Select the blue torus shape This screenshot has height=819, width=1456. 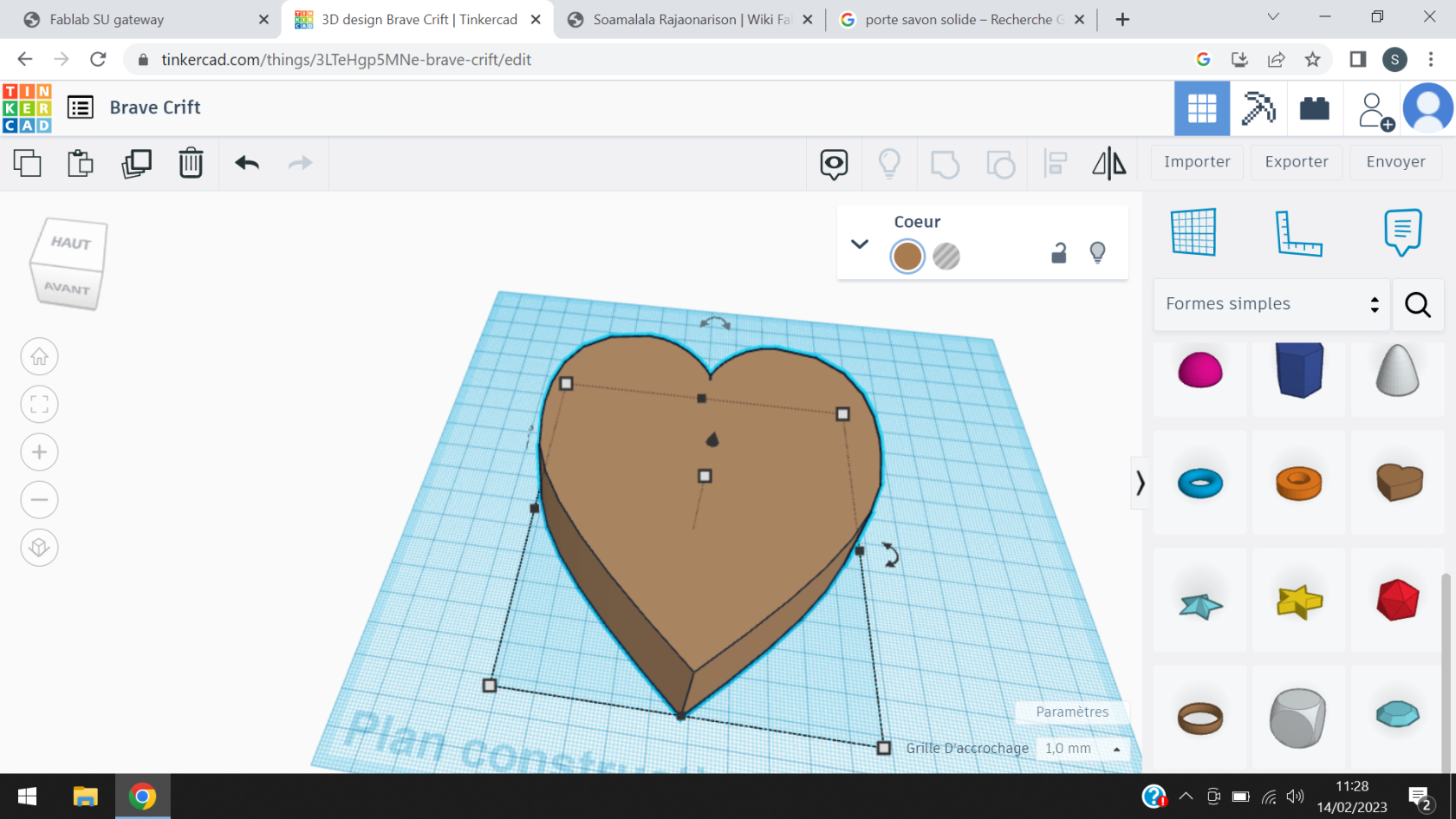1200,483
